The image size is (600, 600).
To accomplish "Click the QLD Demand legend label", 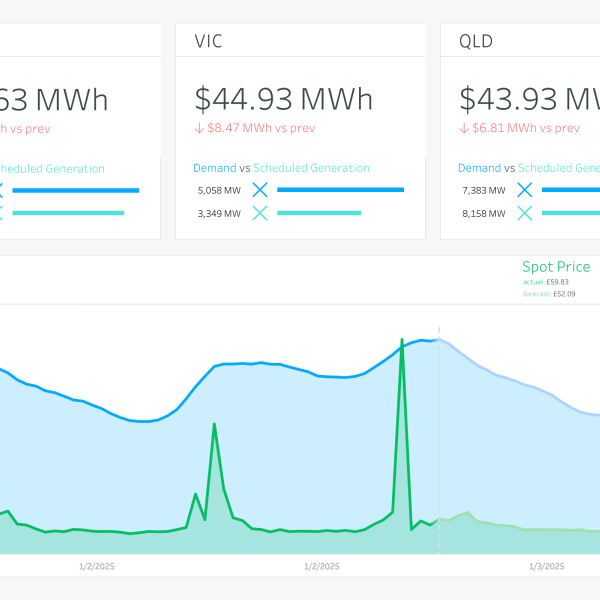I will pyautogui.click(x=479, y=168).
